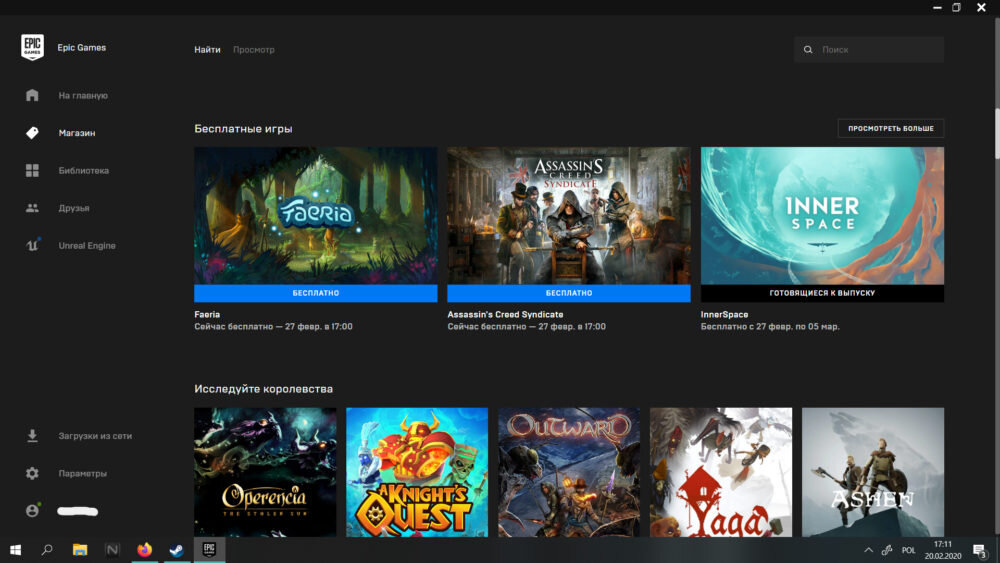Click 'На главную' label in sidebar

[83, 96]
